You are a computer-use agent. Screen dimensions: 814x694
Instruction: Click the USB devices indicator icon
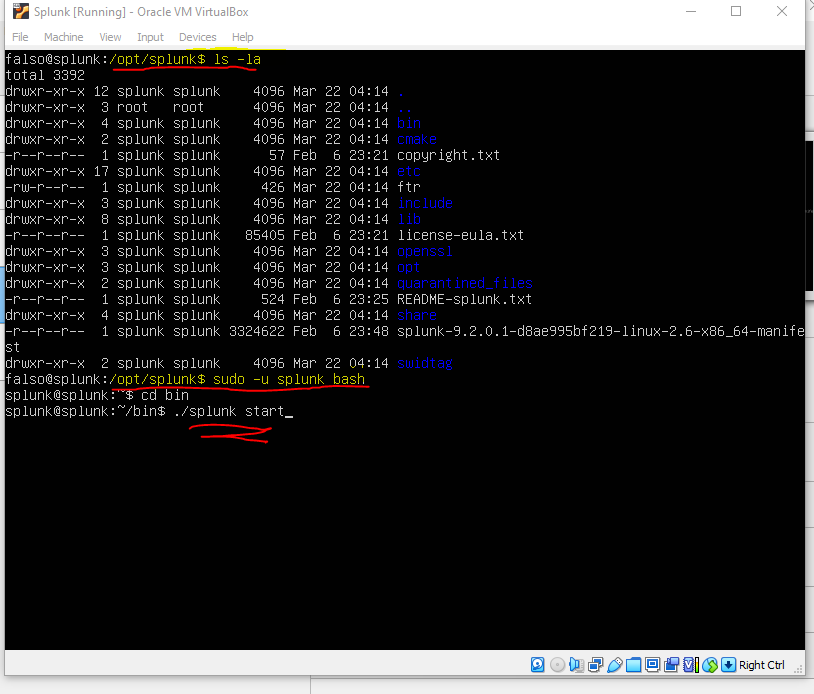point(615,665)
